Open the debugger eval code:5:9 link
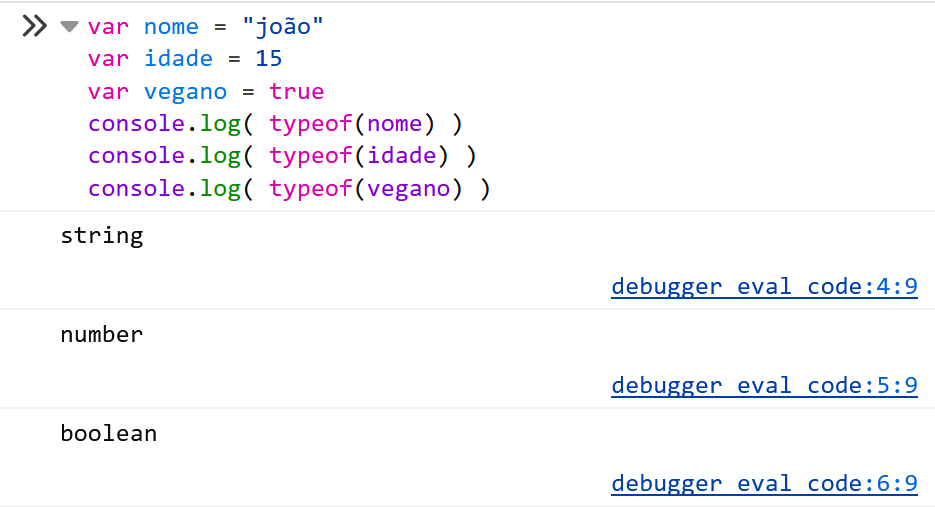This screenshot has width=935, height=507. [x=764, y=385]
